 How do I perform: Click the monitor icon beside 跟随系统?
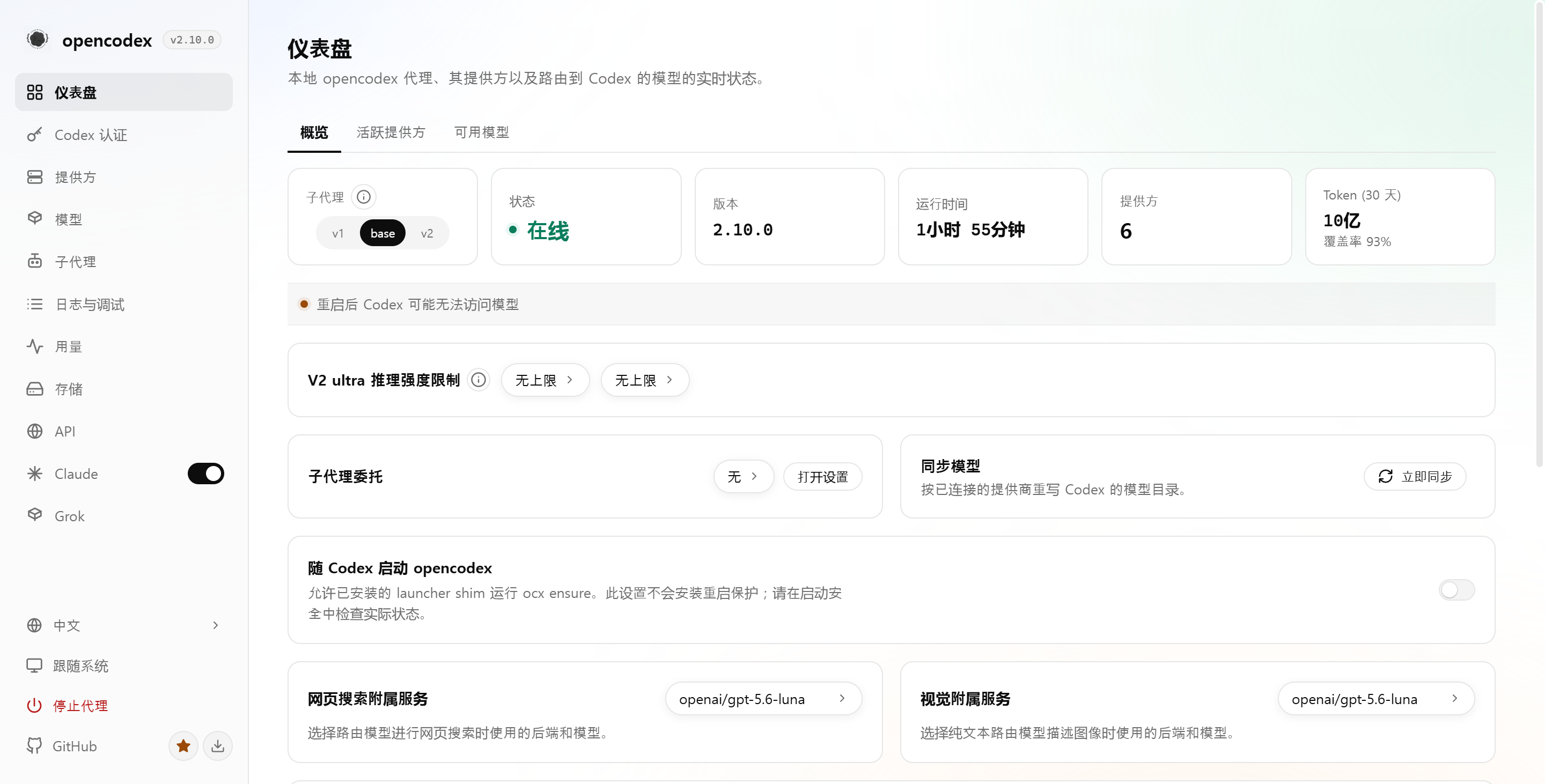click(34, 665)
